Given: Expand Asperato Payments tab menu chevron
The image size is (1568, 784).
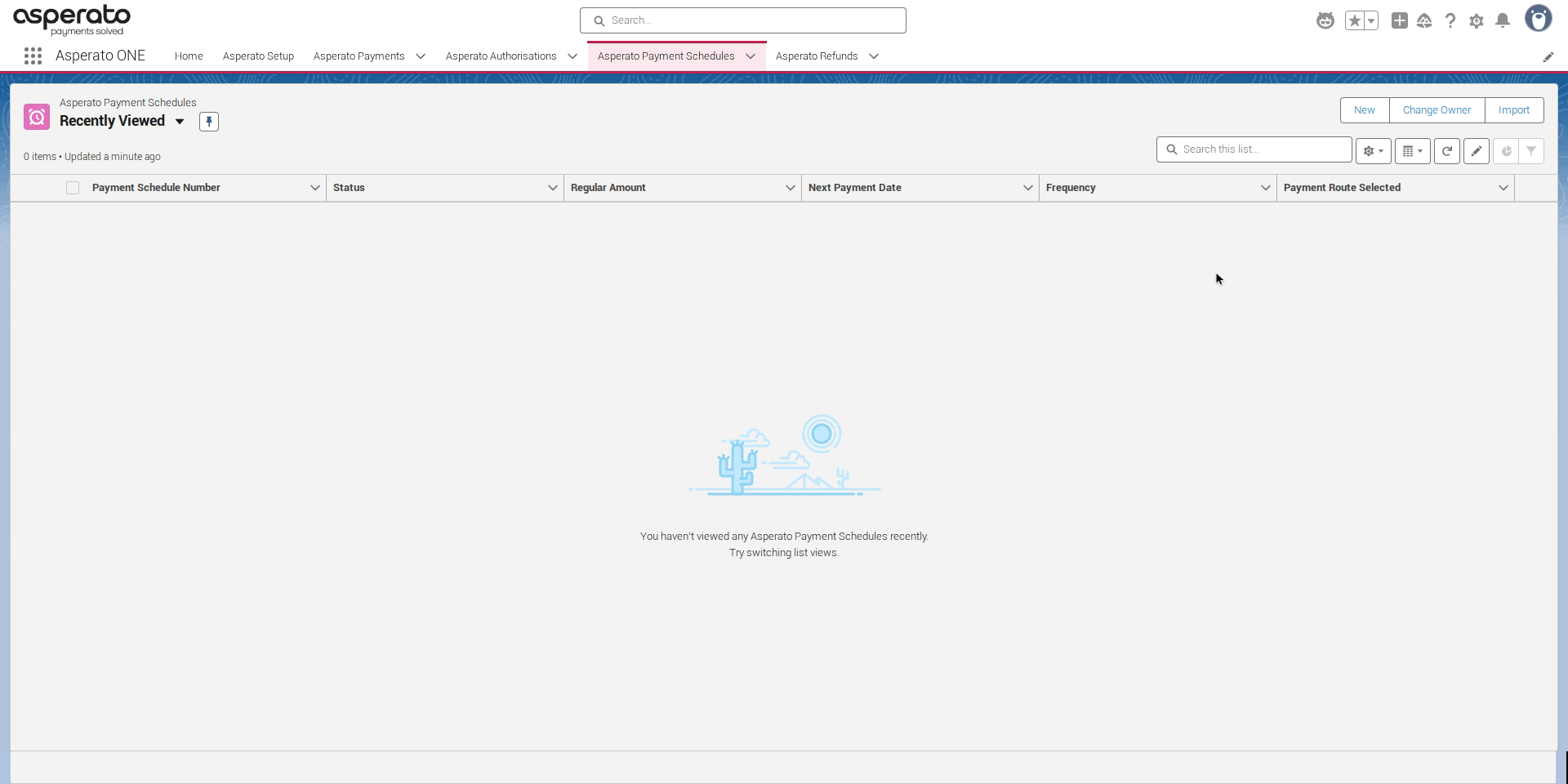Looking at the screenshot, I should pos(421,56).
